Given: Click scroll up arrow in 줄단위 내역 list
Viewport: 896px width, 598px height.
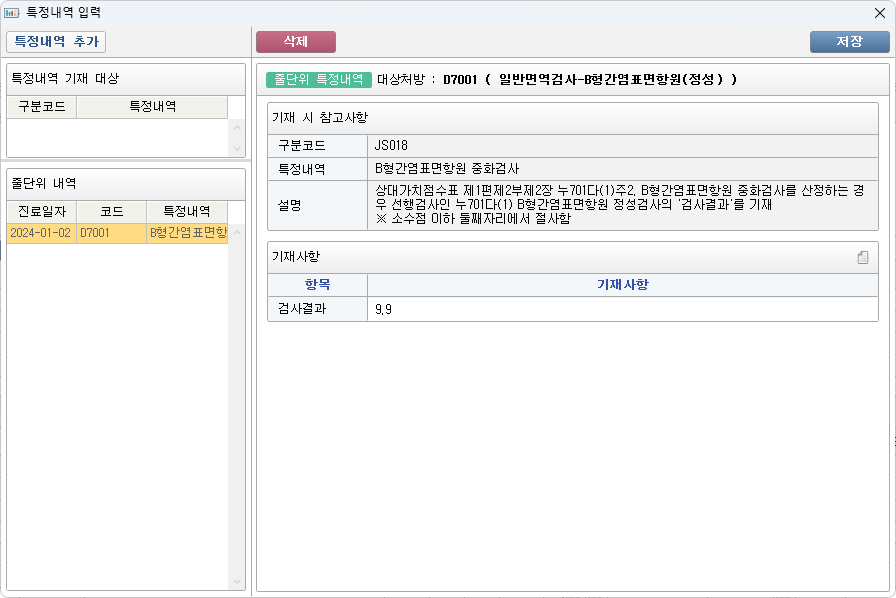Looking at the screenshot, I should click(237, 233).
